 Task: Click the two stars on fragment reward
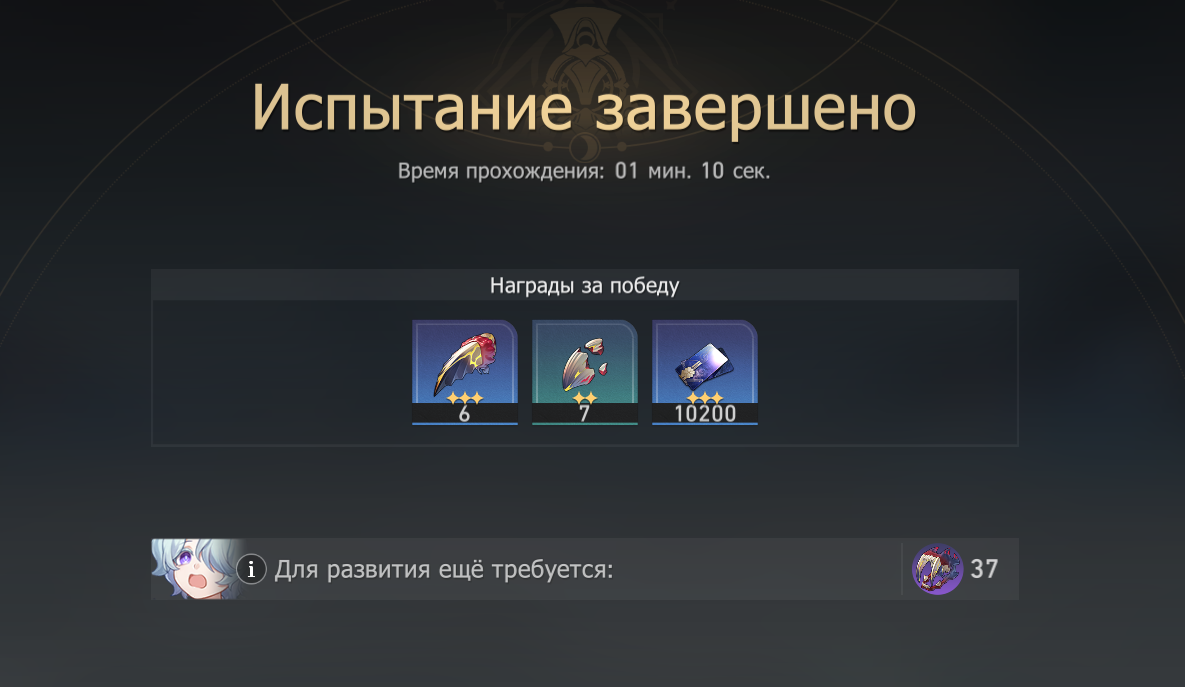point(585,398)
